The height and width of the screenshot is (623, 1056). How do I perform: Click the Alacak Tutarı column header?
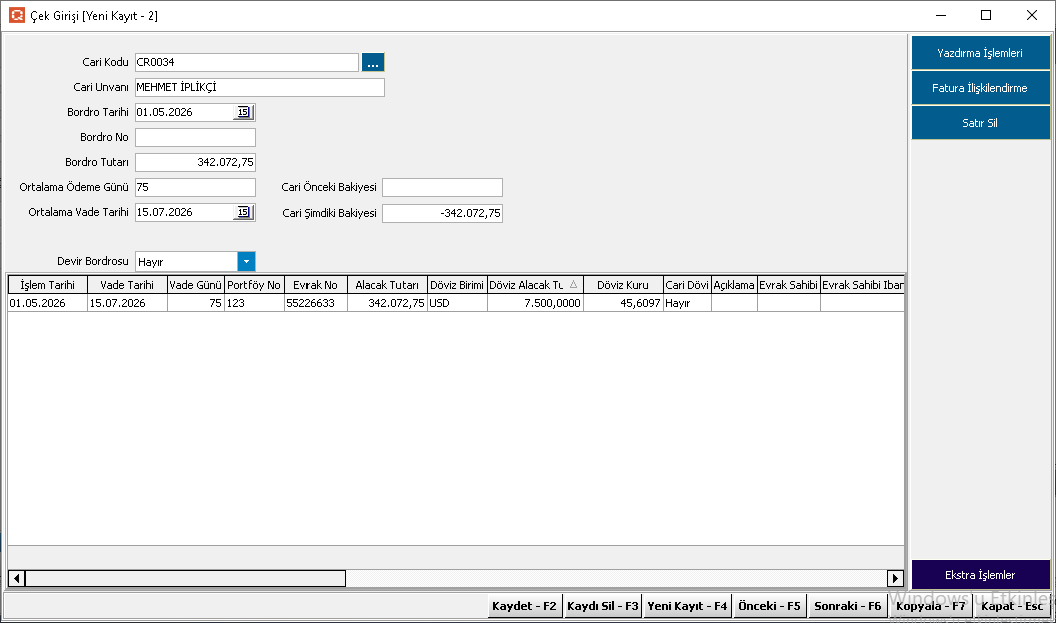tap(387, 285)
